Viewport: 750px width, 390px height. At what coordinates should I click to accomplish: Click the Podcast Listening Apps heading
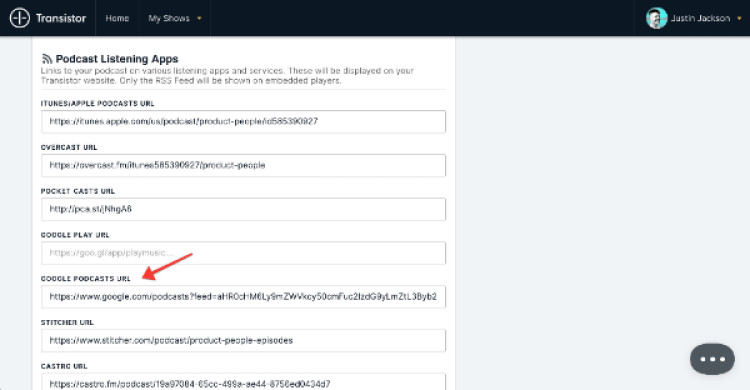tap(117, 59)
